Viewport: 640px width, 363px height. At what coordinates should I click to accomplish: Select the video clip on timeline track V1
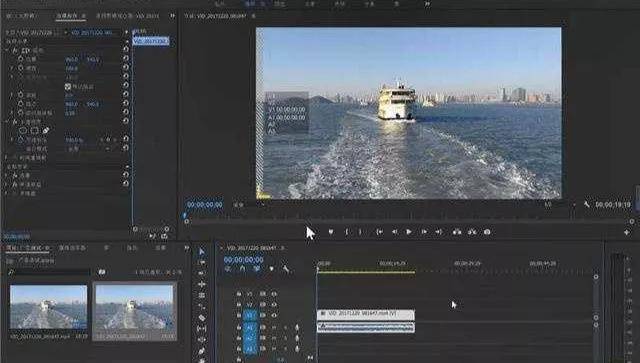click(366, 314)
